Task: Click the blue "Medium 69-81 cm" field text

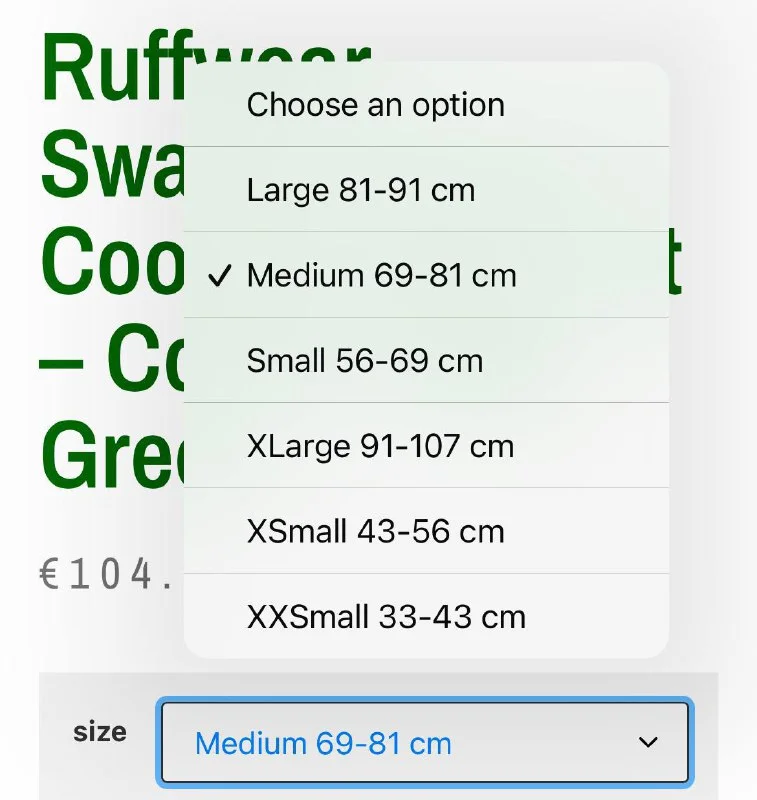Action: (323, 744)
